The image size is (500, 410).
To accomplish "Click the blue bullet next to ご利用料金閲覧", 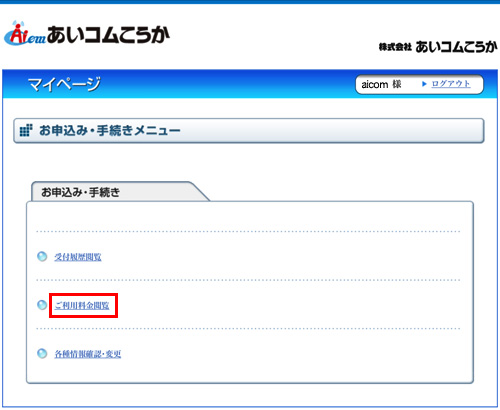I will (42, 305).
